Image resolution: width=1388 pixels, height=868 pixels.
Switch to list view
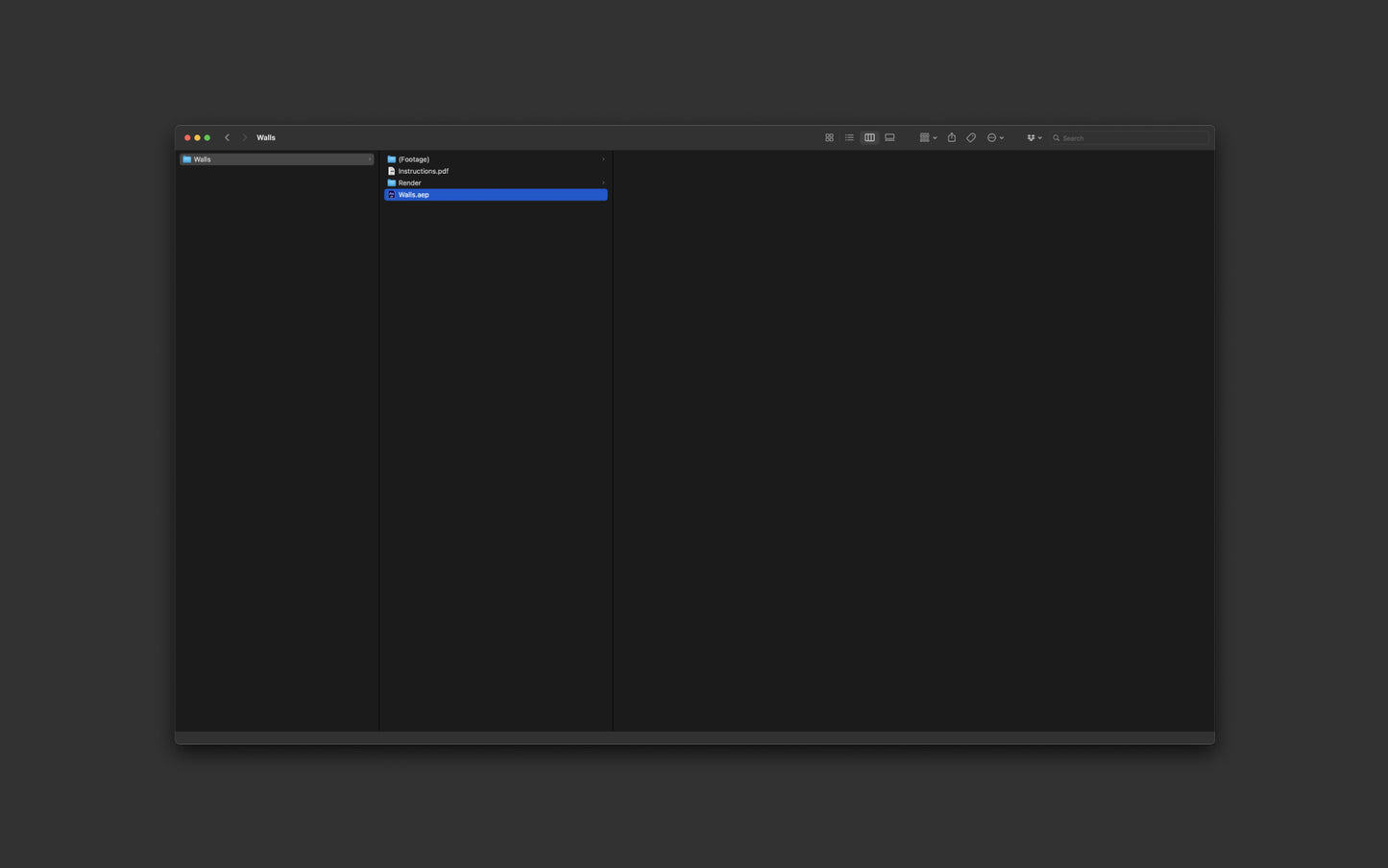[849, 137]
